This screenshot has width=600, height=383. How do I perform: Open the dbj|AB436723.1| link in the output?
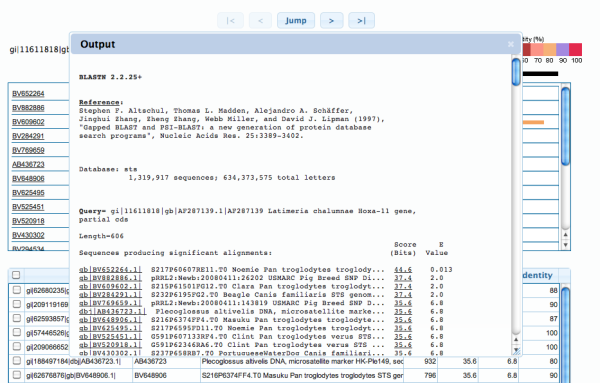(x=112, y=311)
